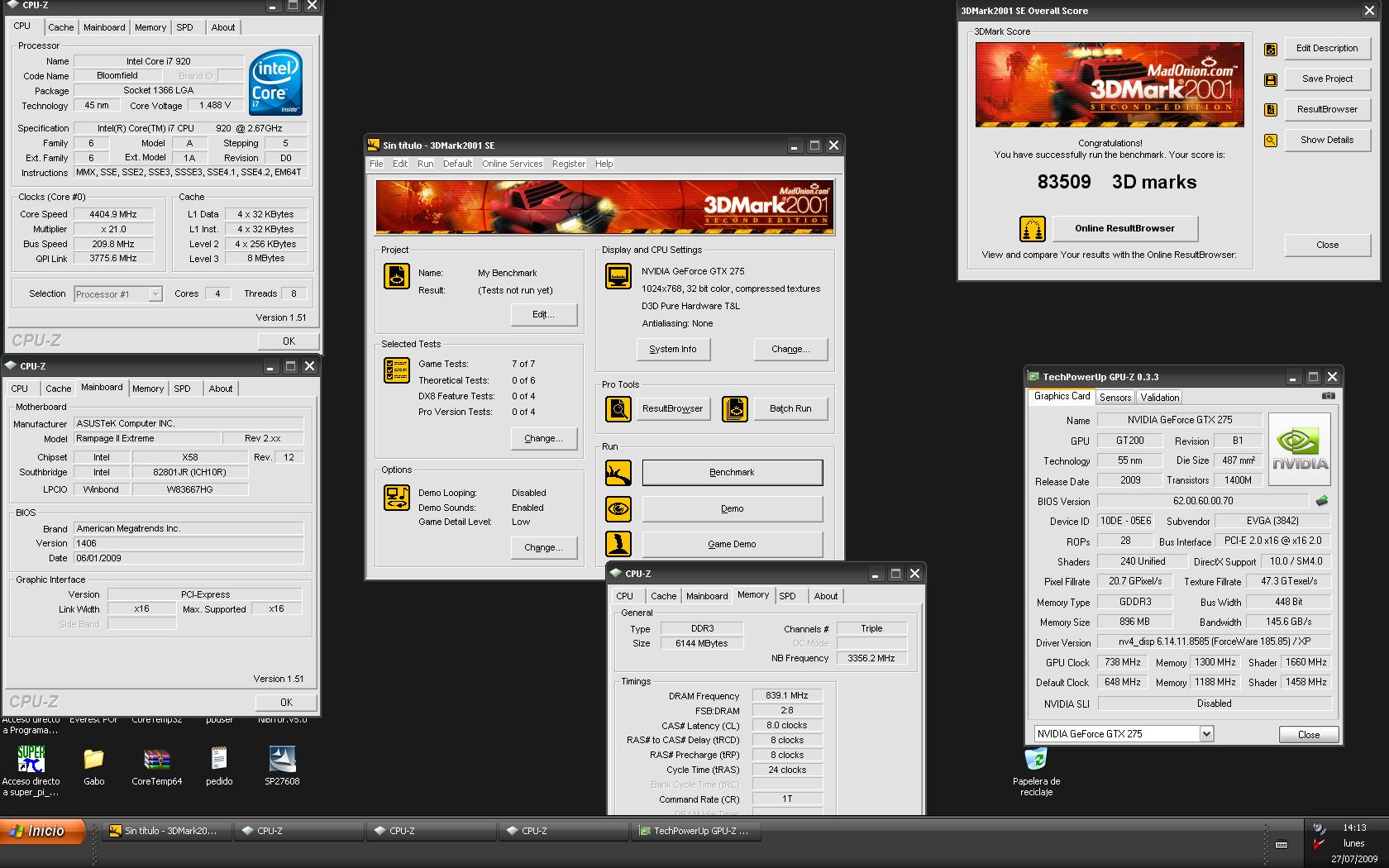Viewport: 1389px width, 868px height.
Task: Open the GPU selection dropdown in GPU-Z
Action: [x=1206, y=734]
